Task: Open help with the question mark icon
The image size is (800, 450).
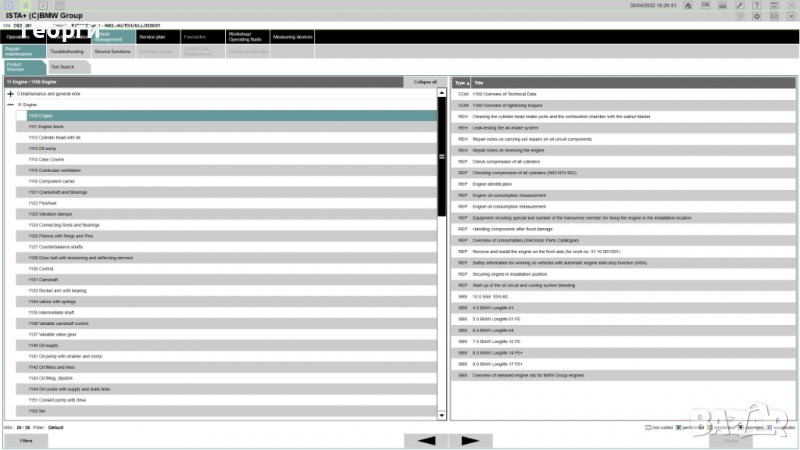Action: [x=757, y=5]
